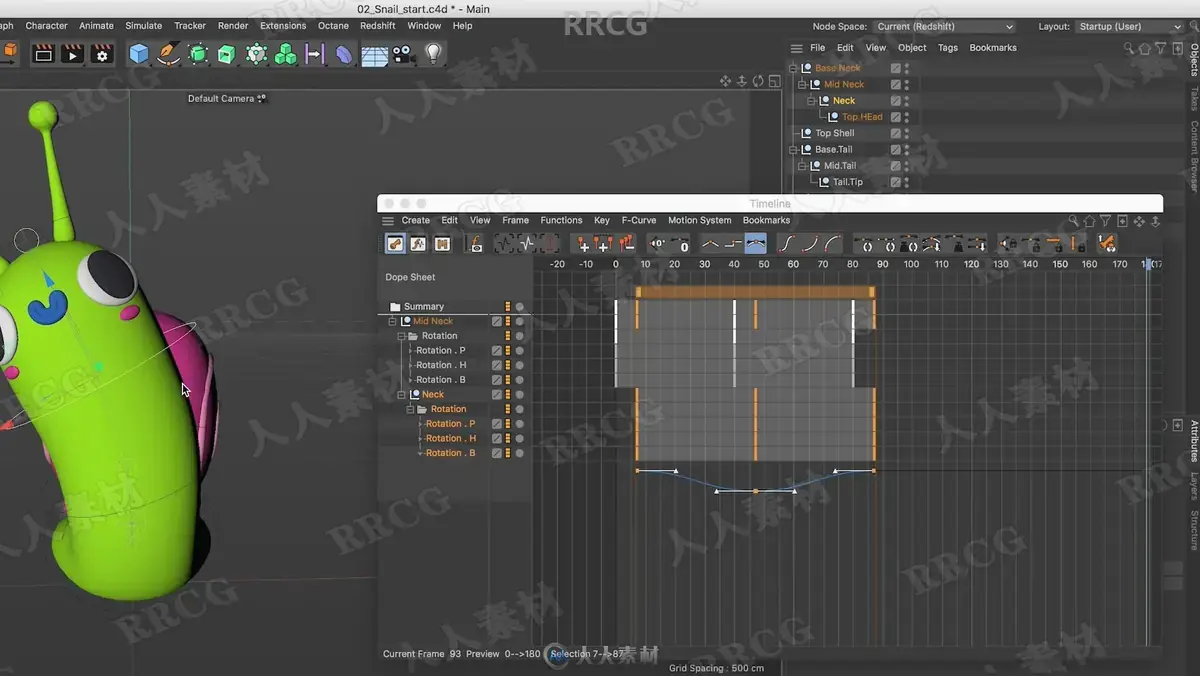Click the Subdivision Surface generator icon
The image size is (1200, 676).
198,53
